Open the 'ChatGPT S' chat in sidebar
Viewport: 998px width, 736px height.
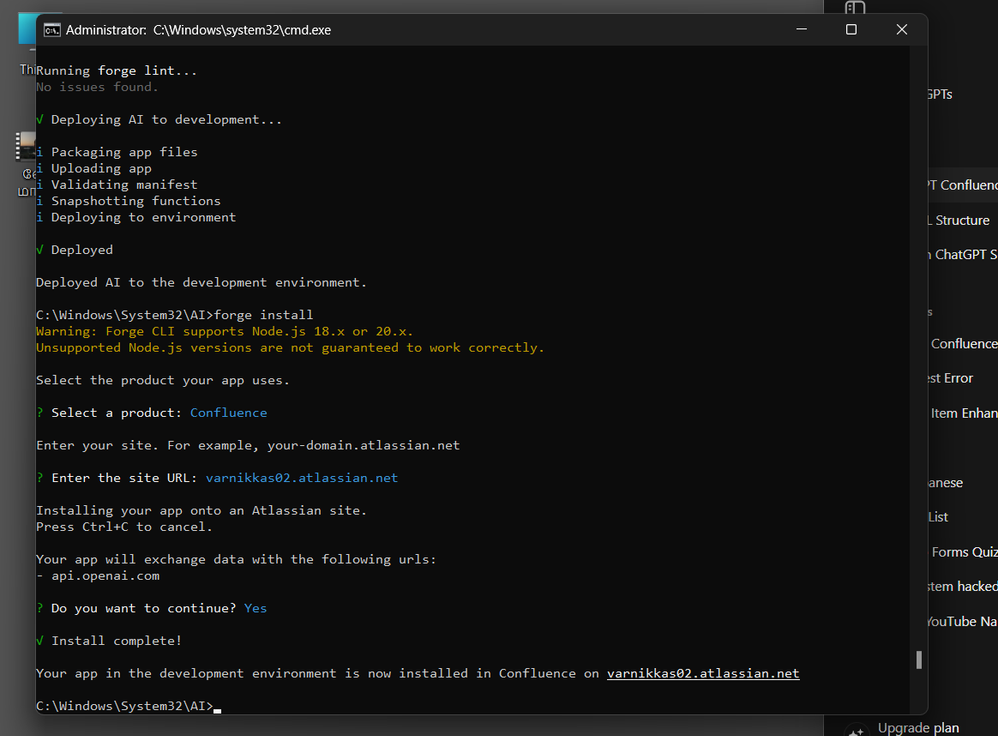coord(962,255)
